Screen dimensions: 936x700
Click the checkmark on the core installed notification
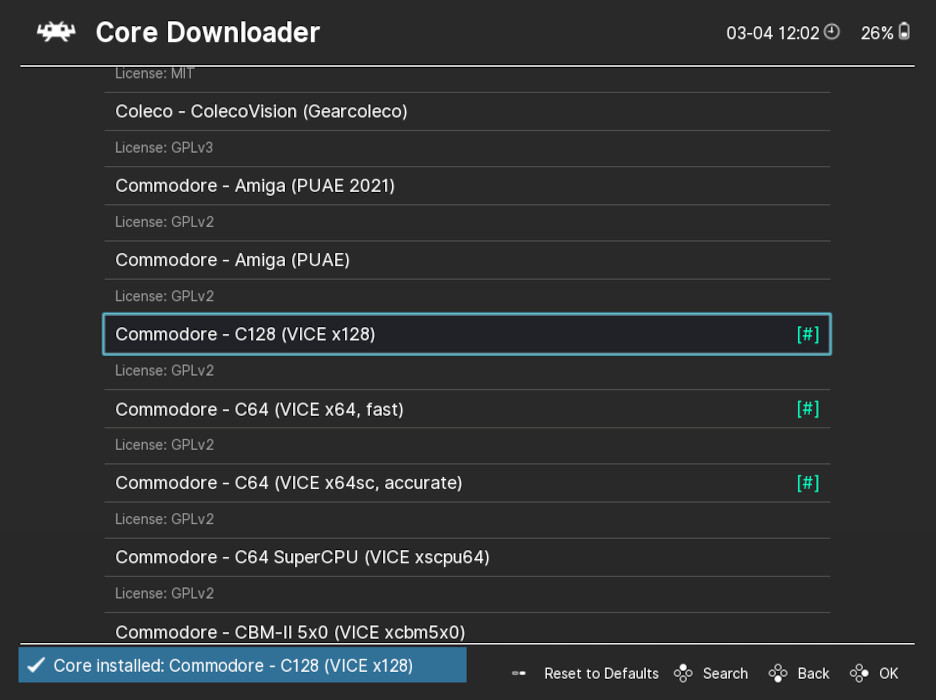click(37, 664)
